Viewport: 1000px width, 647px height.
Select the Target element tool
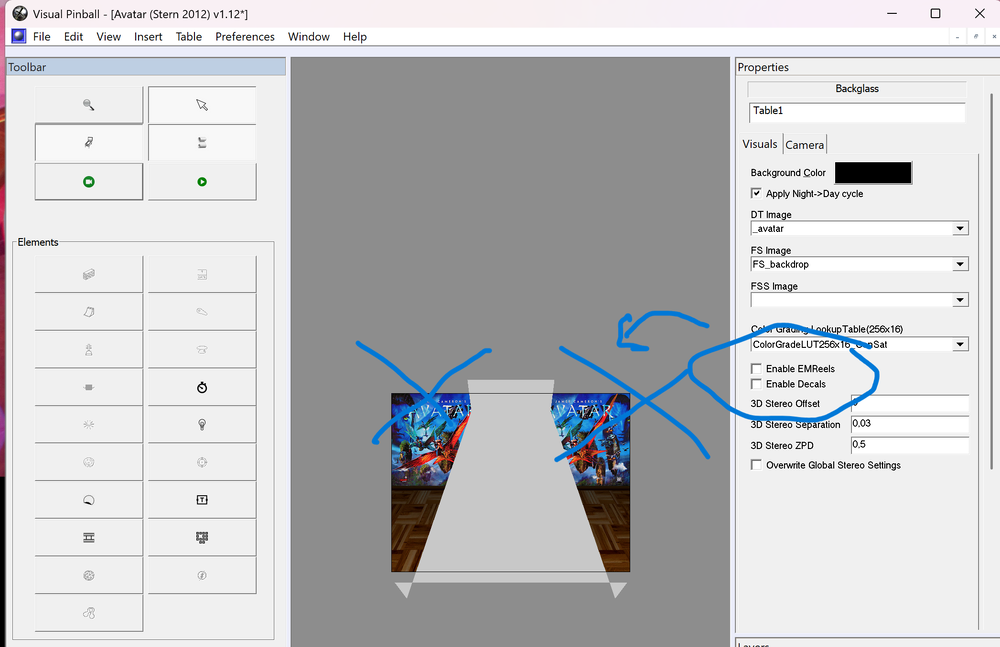pos(202,463)
